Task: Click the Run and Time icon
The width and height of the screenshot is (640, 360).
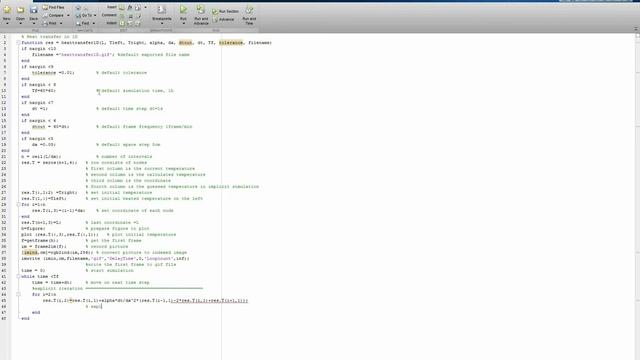Action: click(249, 9)
